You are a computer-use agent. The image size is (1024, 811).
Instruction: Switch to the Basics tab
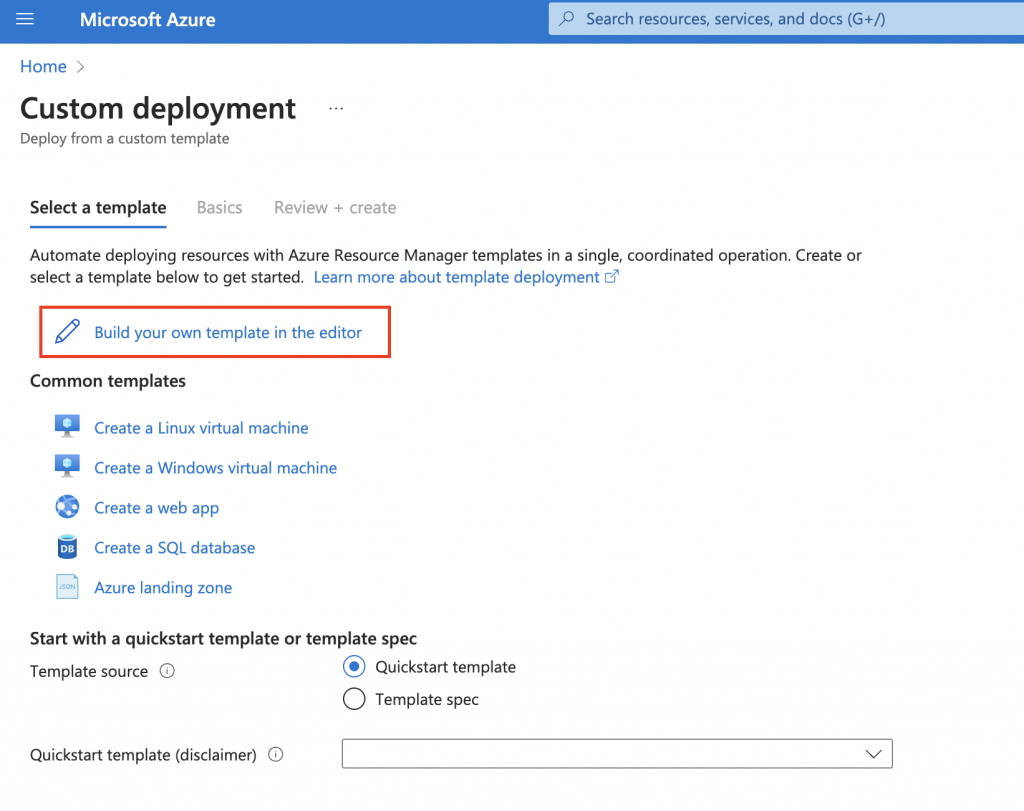[x=219, y=208]
